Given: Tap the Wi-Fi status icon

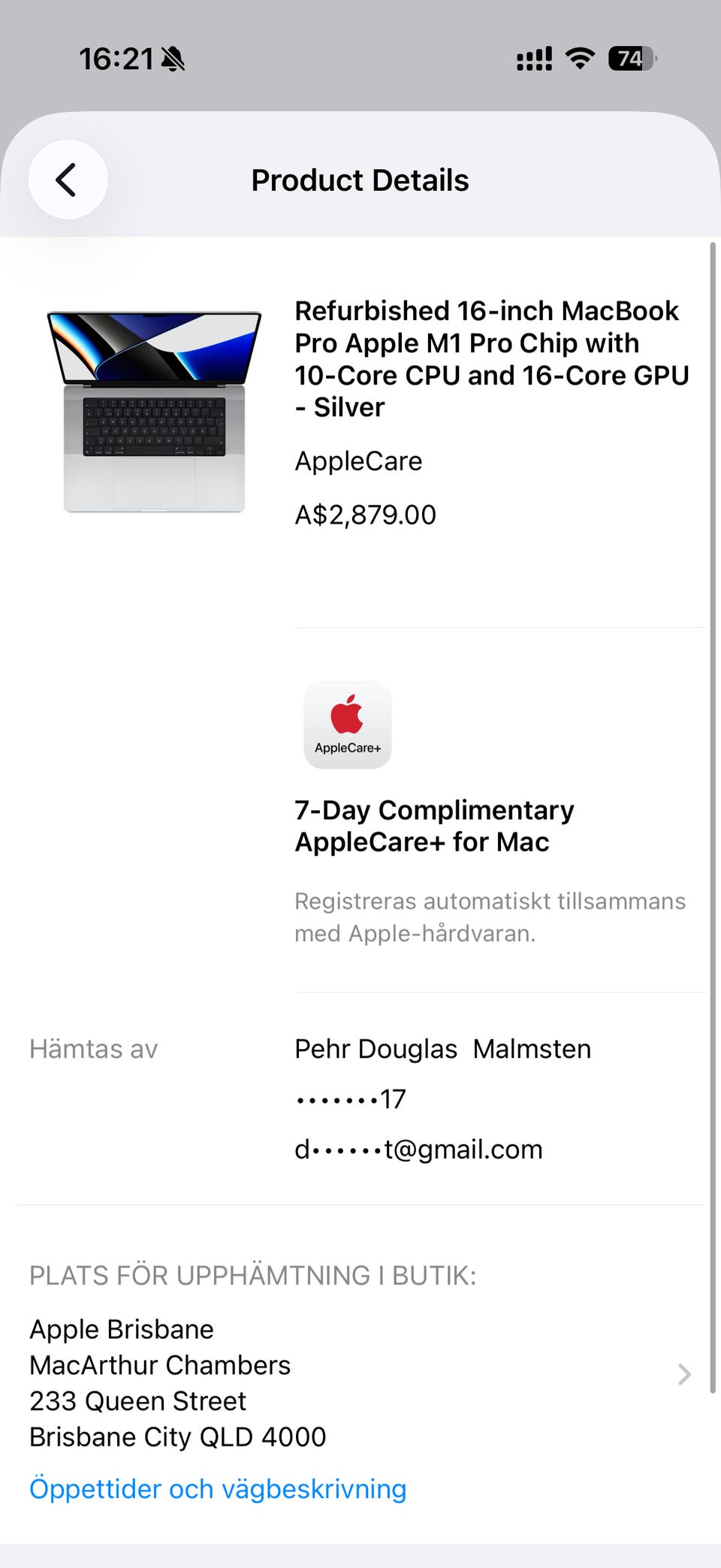Looking at the screenshot, I should pos(579,58).
